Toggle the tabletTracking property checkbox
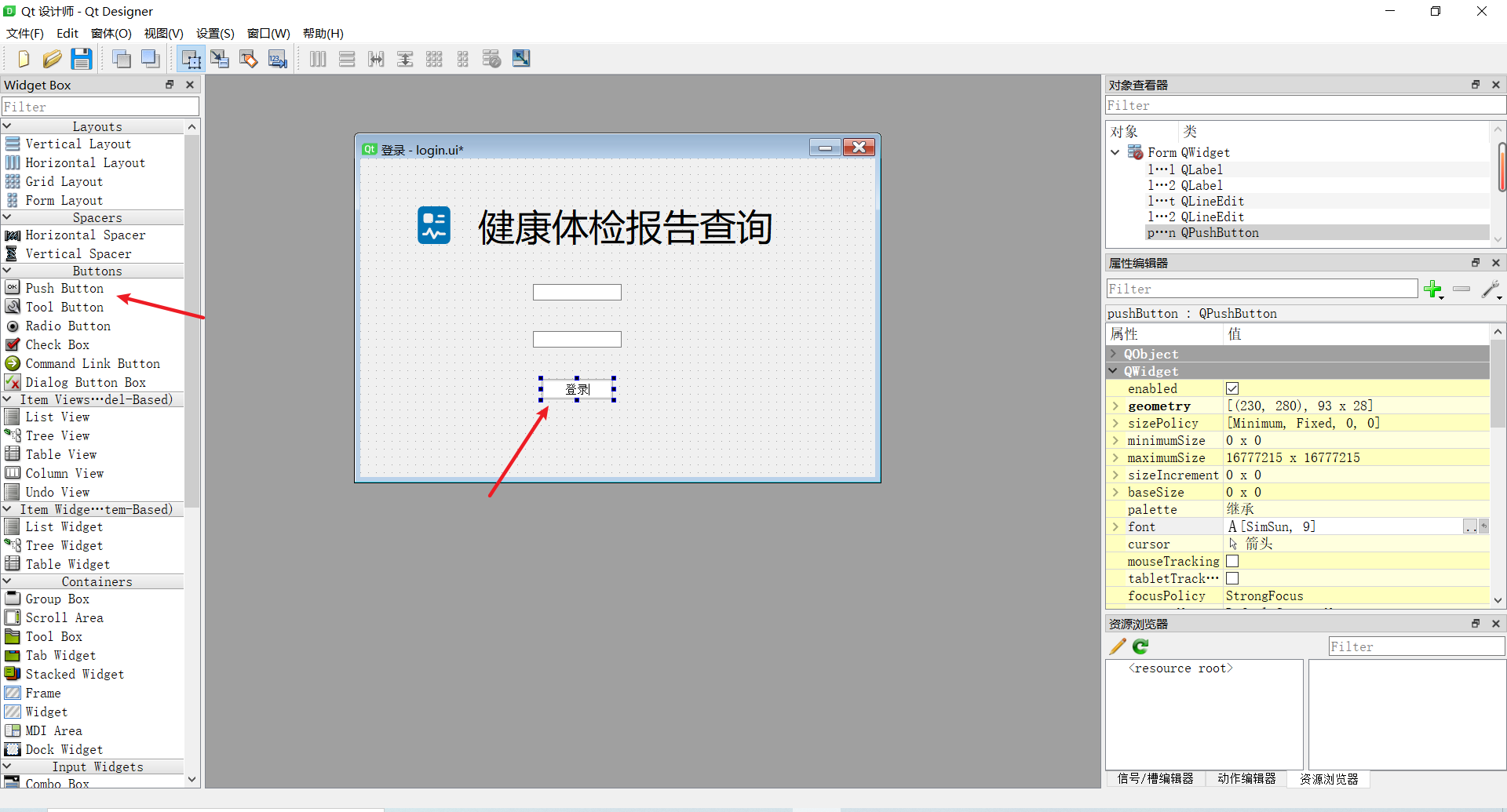1507x812 pixels. pos(1232,578)
